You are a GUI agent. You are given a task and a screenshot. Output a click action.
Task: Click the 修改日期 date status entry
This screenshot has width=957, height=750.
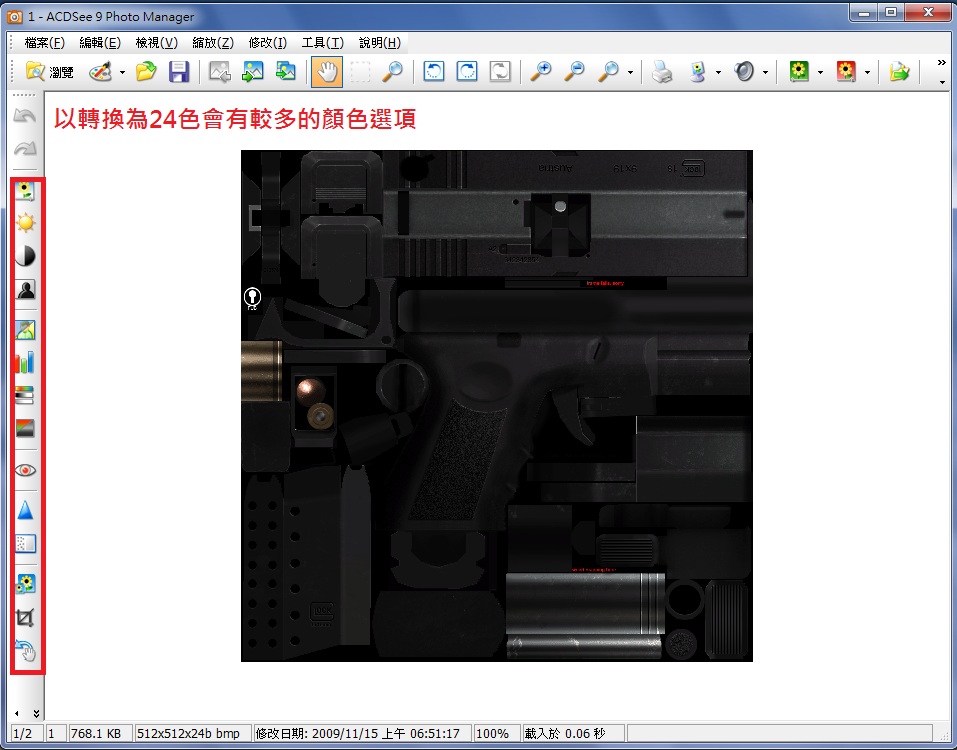point(362,734)
